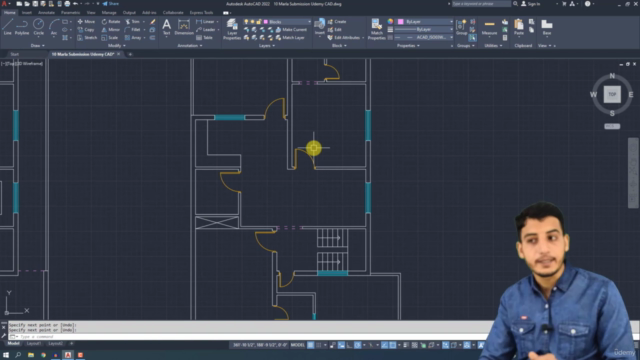This screenshot has height=360, width=640.
Task: Click Make Current layer button
Action: [x=291, y=29]
